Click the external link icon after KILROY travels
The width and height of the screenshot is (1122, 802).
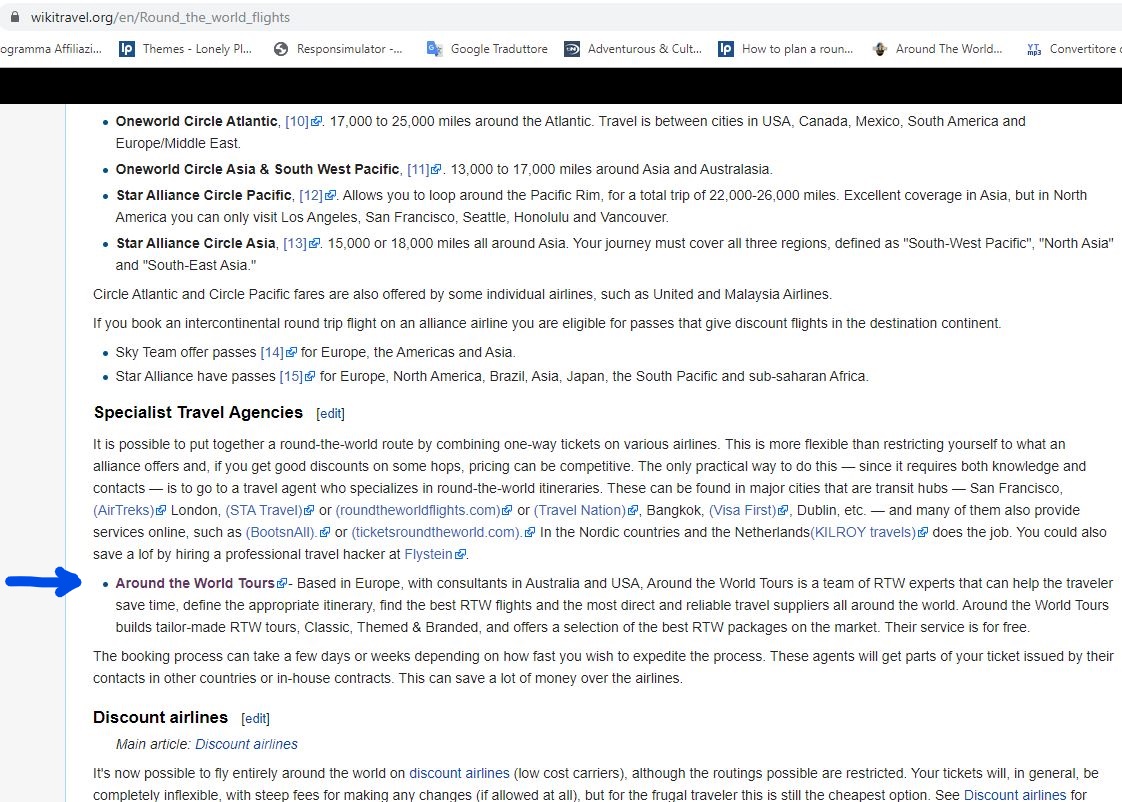tap(923, 532)
